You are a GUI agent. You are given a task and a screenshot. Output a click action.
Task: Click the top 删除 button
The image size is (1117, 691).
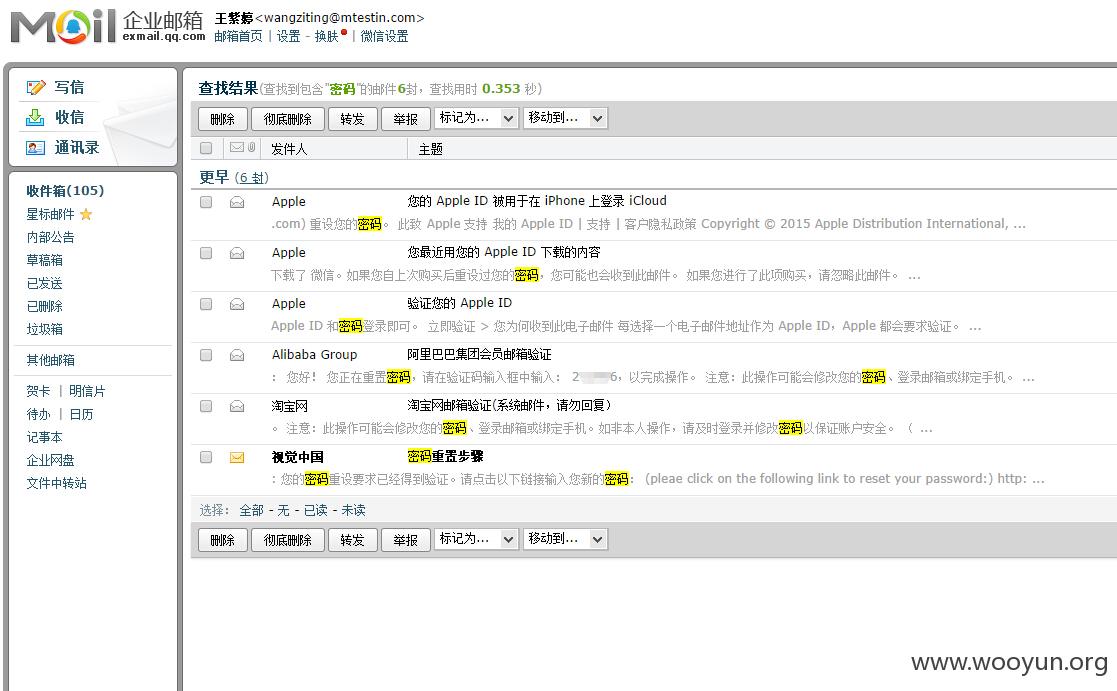pyautogui.click(x=222, y=119)
